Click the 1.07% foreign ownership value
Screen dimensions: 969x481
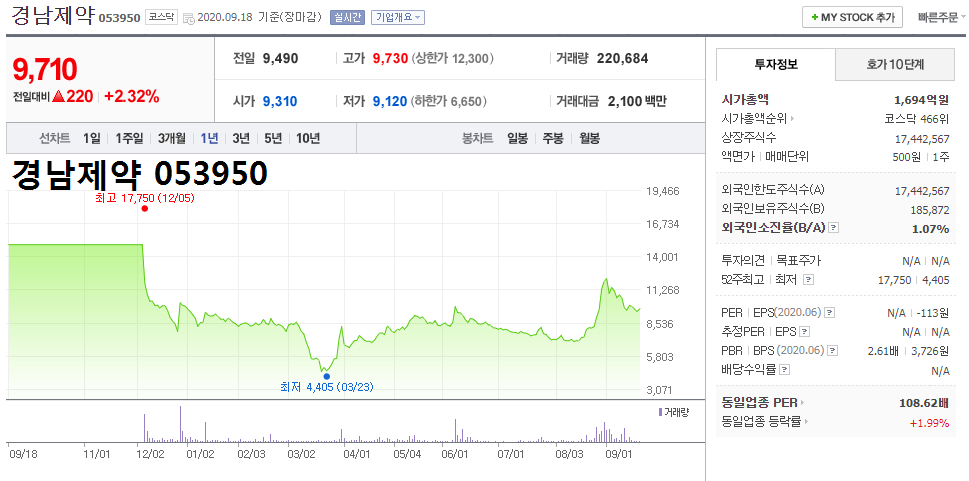point(931,229)
